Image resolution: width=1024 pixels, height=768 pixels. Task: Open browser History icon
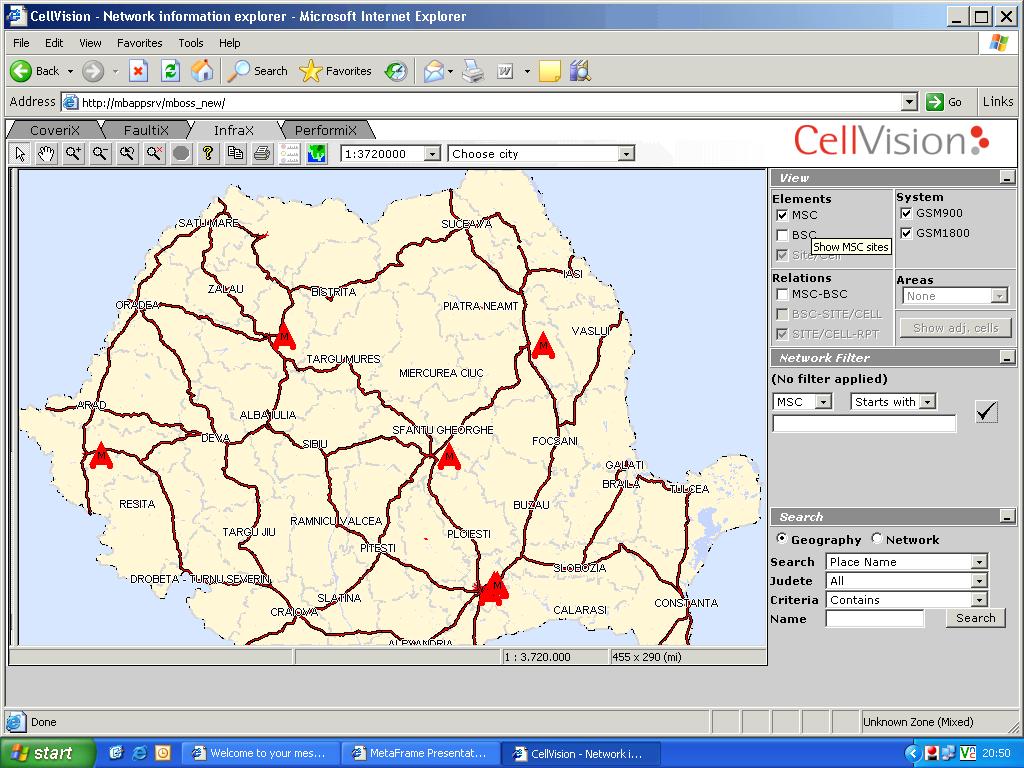pos(396,71)
